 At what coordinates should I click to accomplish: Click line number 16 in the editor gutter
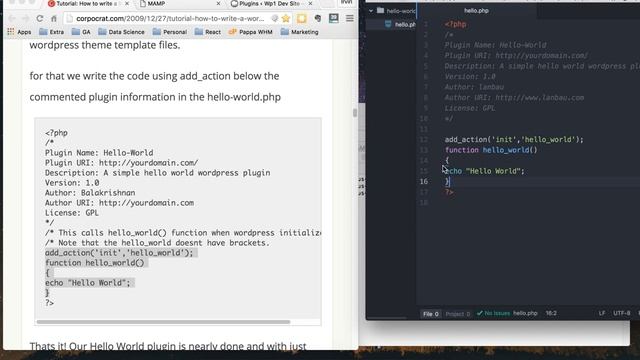click(x=424, y=181)
